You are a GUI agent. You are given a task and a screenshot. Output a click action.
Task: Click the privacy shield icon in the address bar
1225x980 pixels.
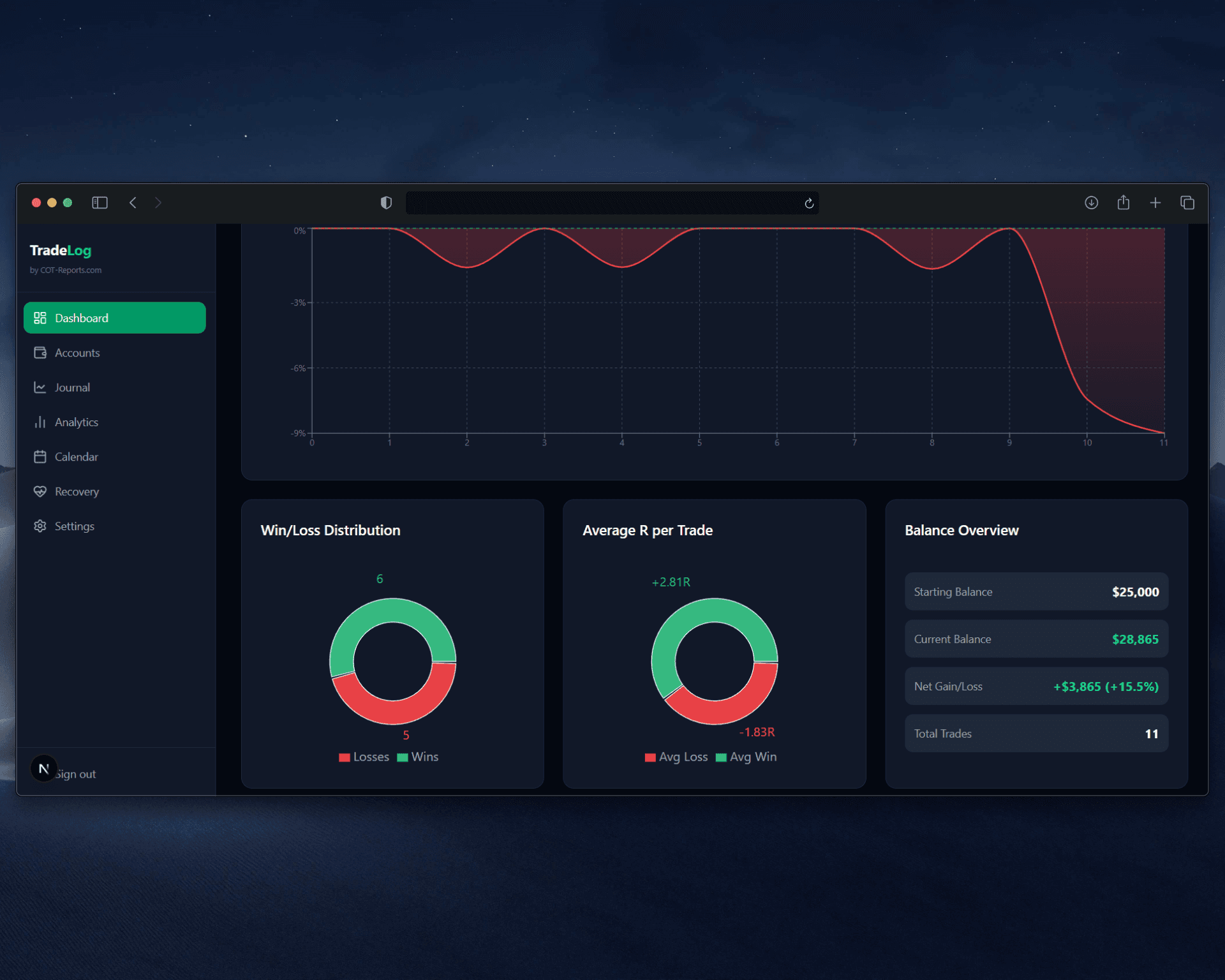click(385, 202)
